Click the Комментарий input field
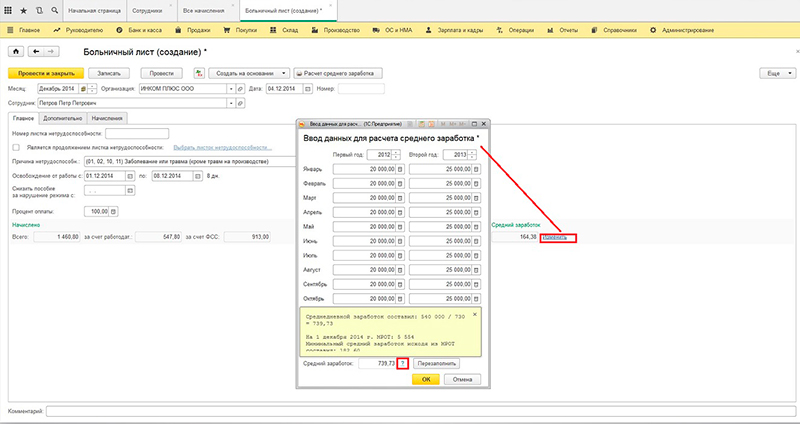The height and width of the screenshot is (424, 800). tap(420, 411)
